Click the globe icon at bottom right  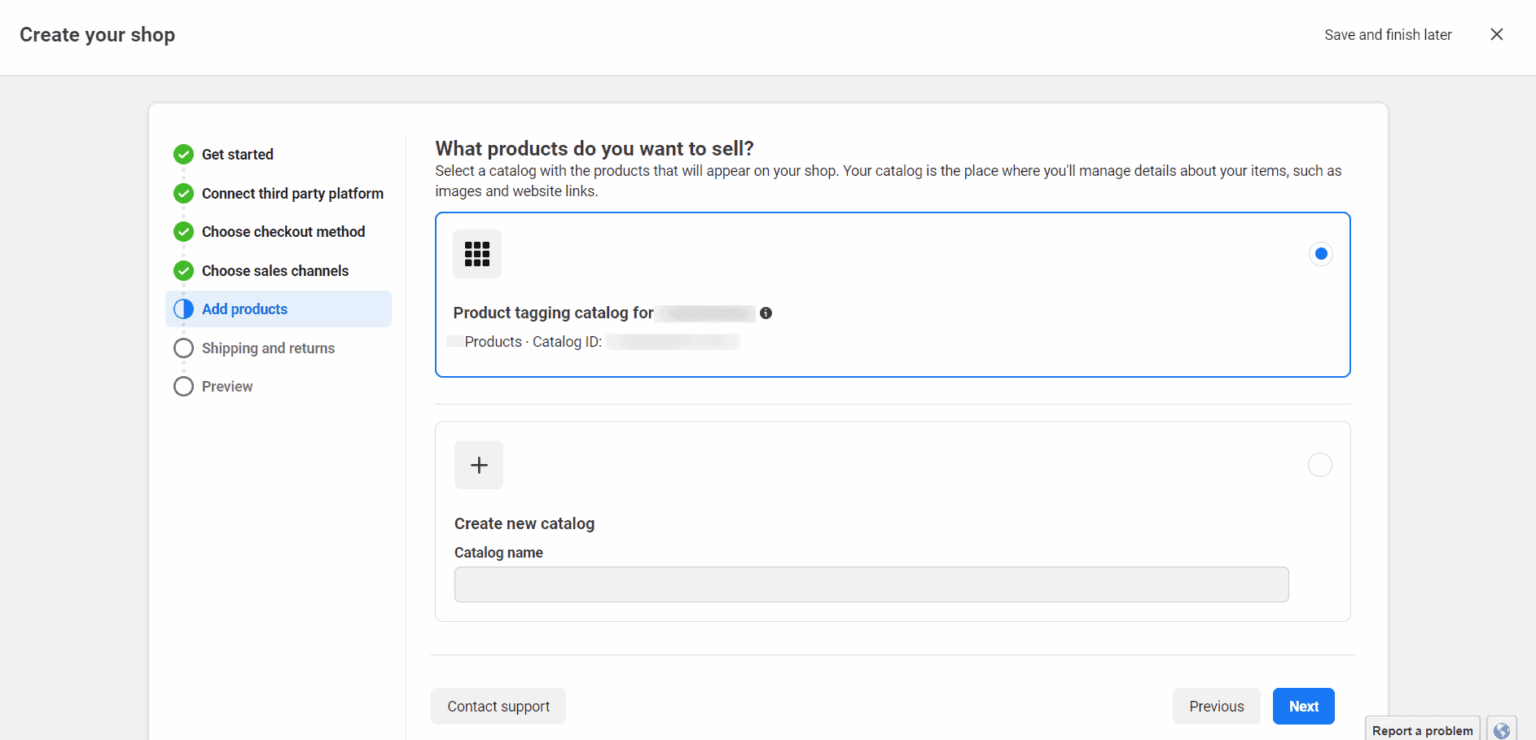(x=1501, y=730)
